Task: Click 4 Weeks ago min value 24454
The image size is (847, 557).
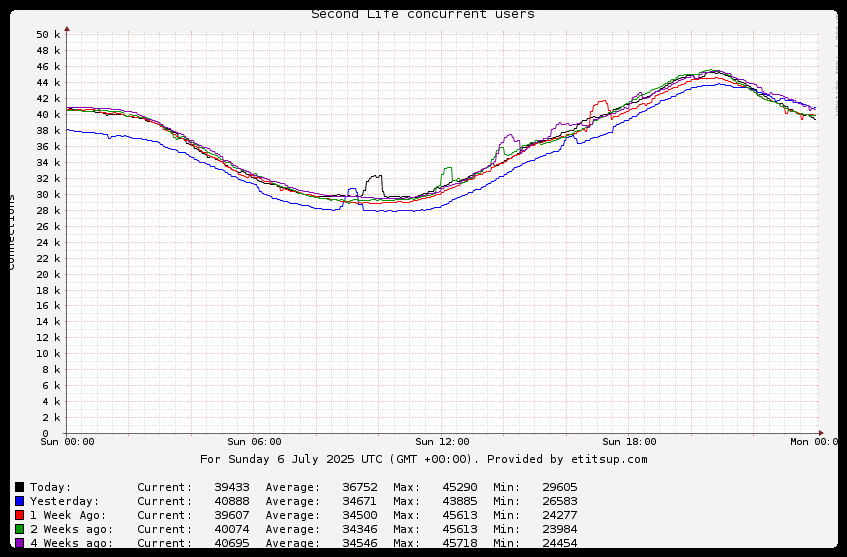Action: click(x=560, y=543)
